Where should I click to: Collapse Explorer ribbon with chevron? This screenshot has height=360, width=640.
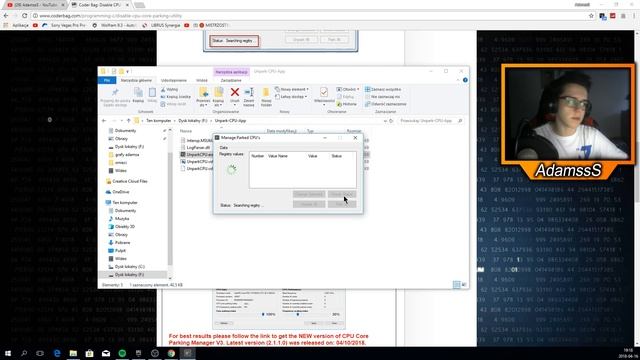click(458, 80)
